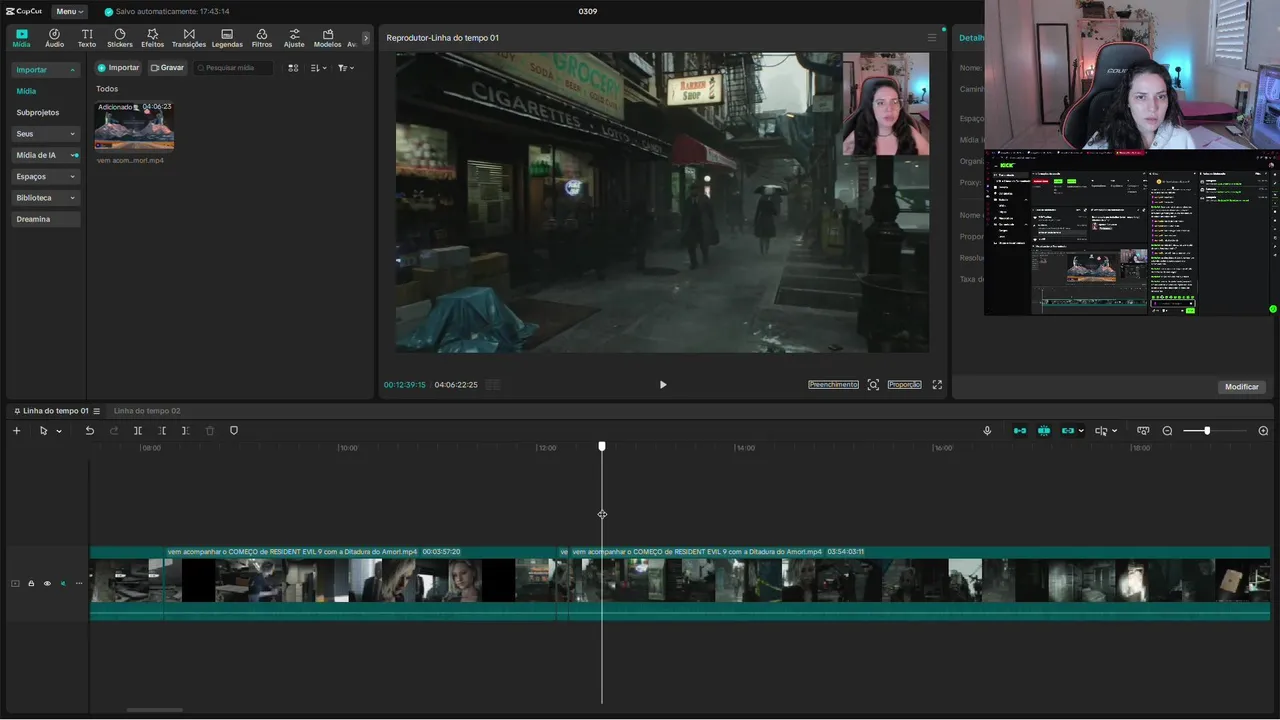Open the Menu dropdown at top left
This screenshot has height=720, width=1280.
pyautogui.click(x=69, y=12)
